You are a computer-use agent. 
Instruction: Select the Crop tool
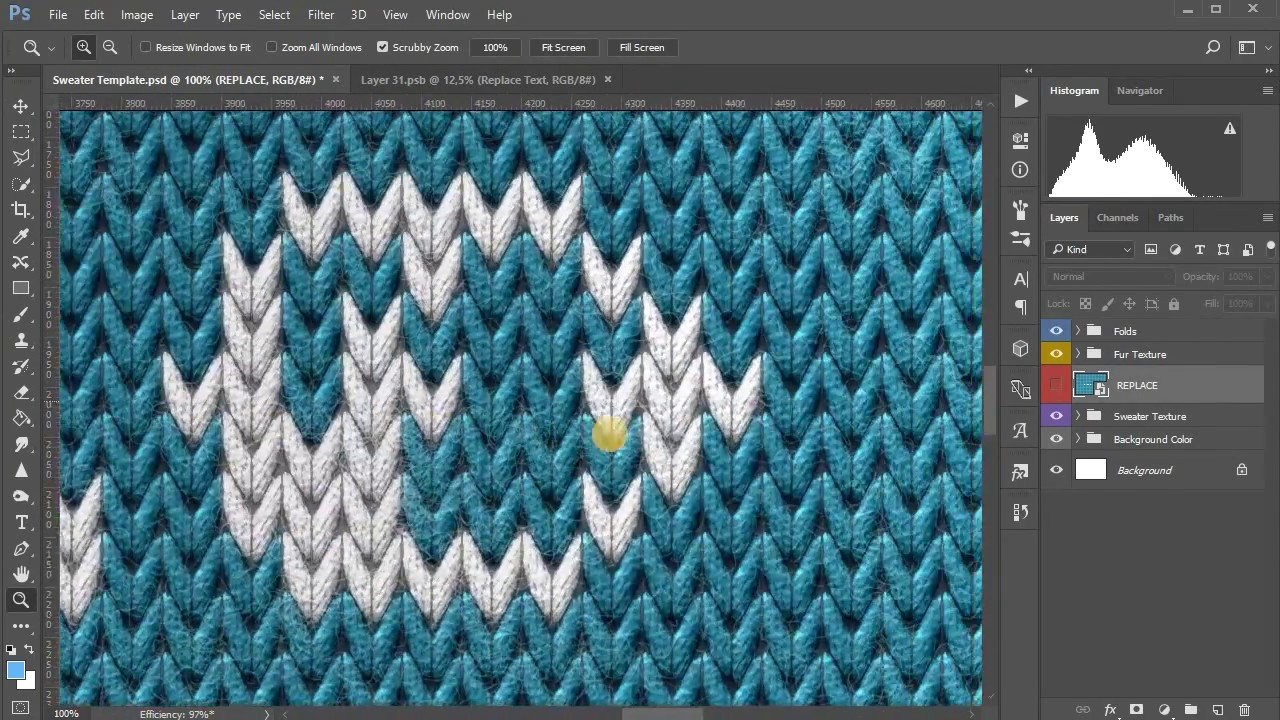click(x=21, y=210)
